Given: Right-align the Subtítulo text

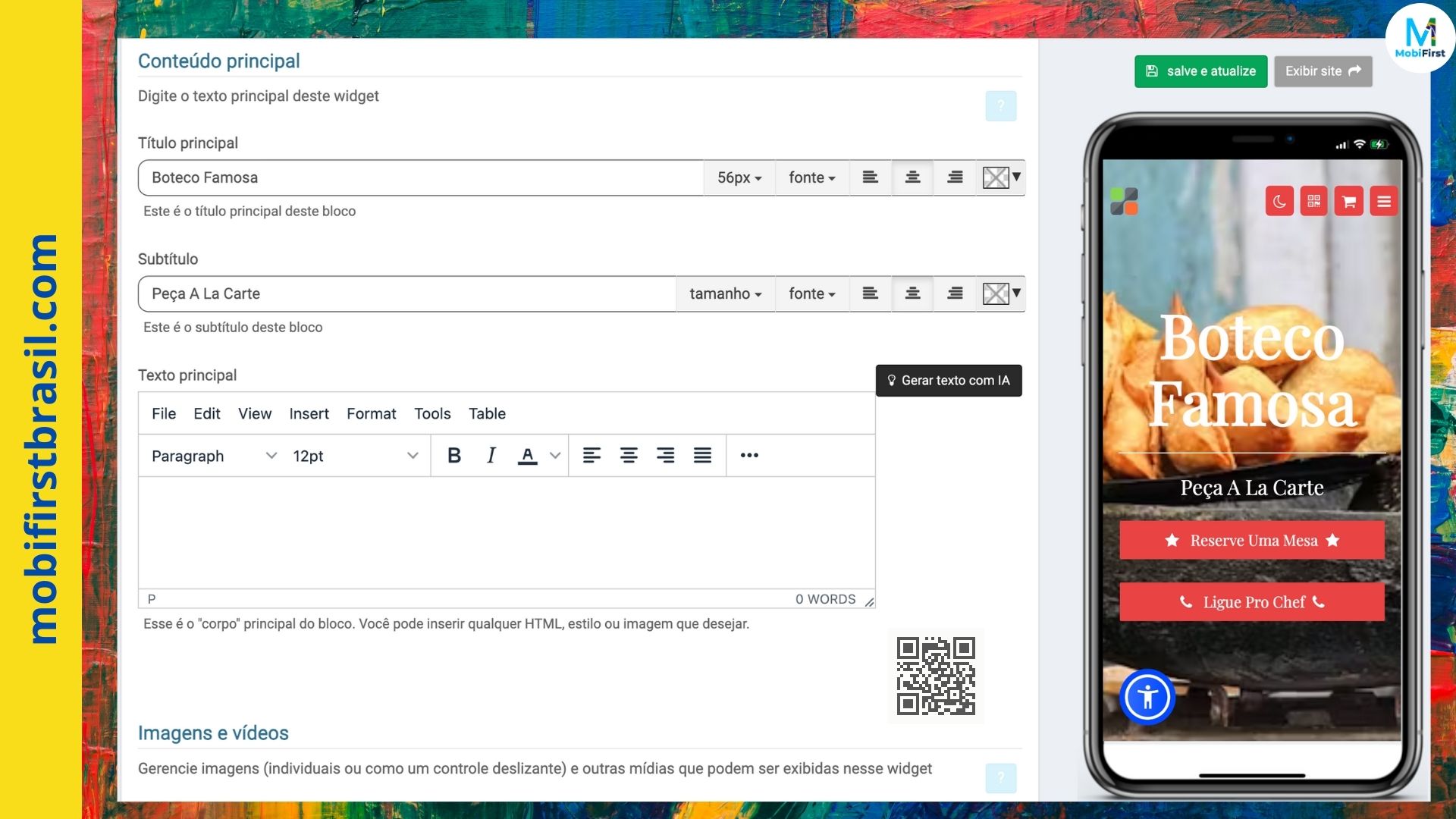Looking at the screenshot, I should 955,293.
